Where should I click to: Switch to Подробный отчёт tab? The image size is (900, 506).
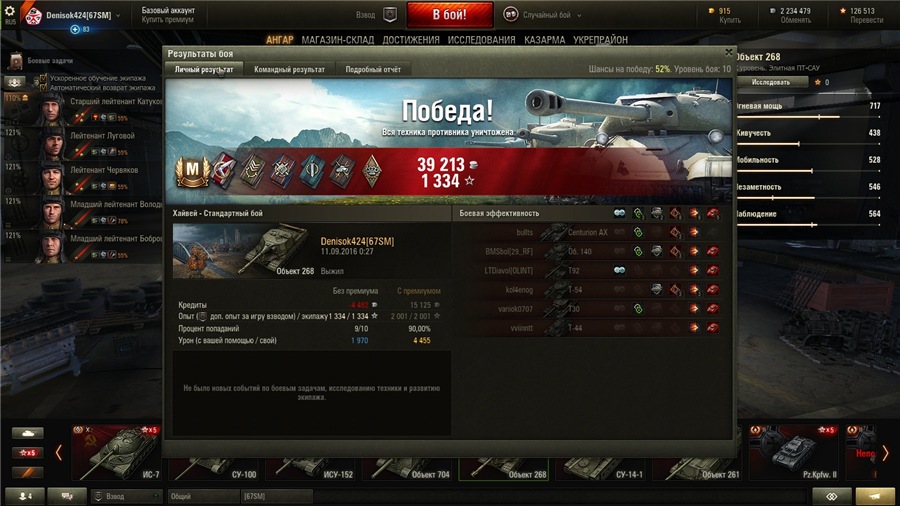click(373, 69)
